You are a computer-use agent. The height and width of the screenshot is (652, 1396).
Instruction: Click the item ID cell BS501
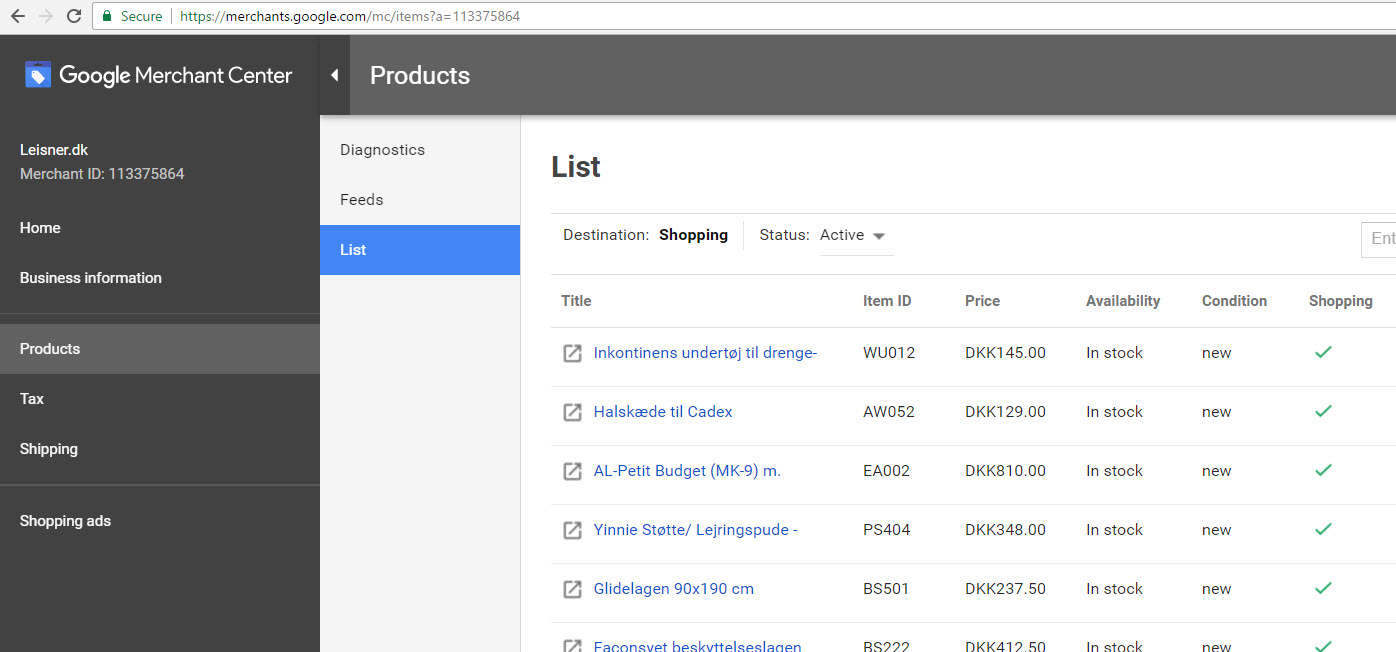[886, 589]
